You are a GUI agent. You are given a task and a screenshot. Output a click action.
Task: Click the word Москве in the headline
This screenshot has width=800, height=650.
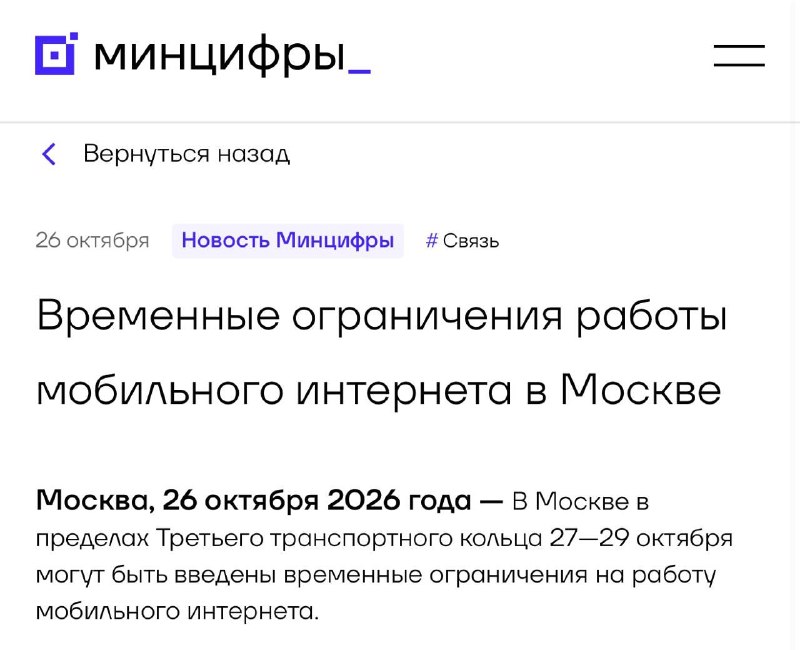coord(641,389)
